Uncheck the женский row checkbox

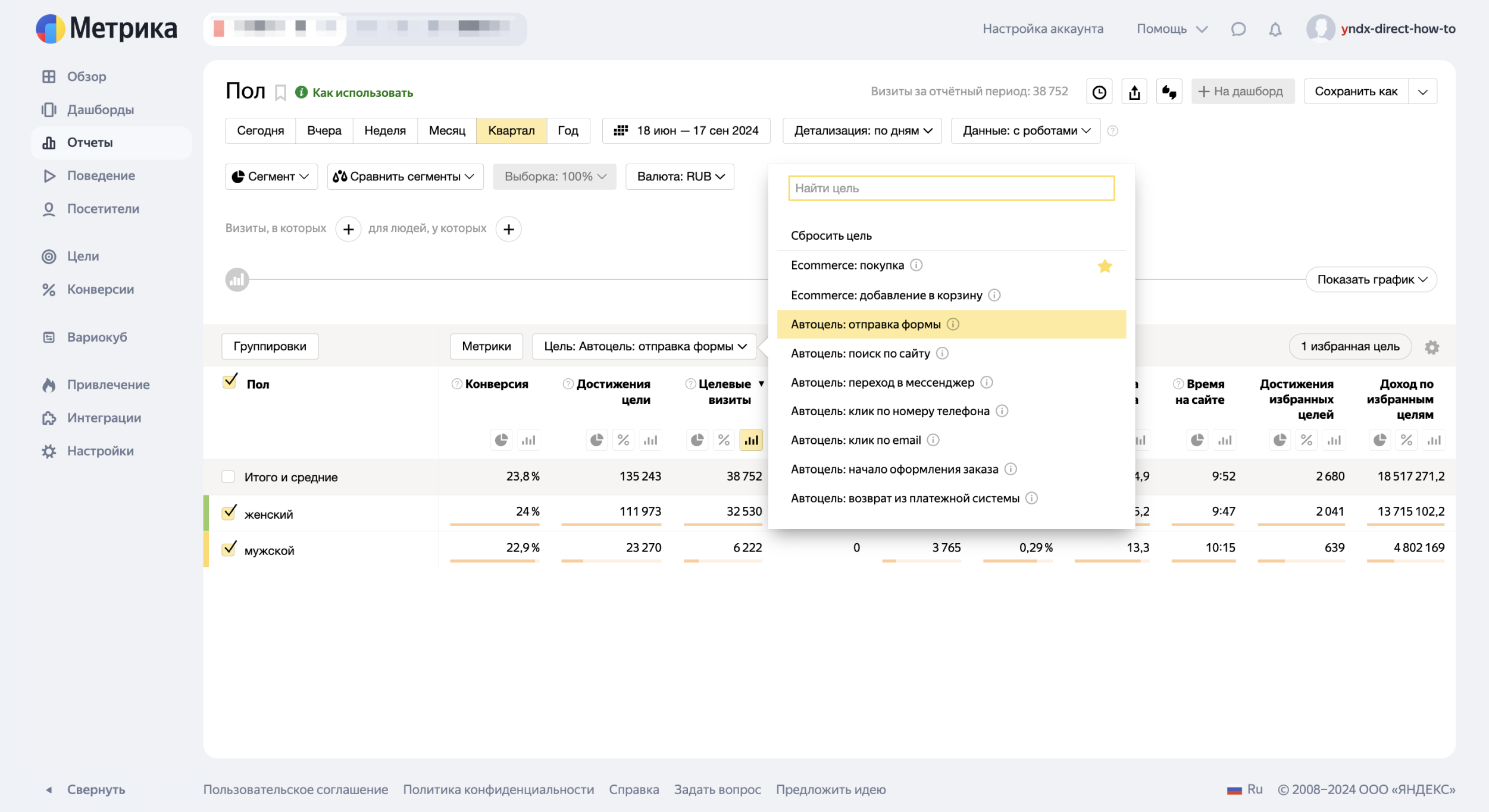[x=229, y=513]
